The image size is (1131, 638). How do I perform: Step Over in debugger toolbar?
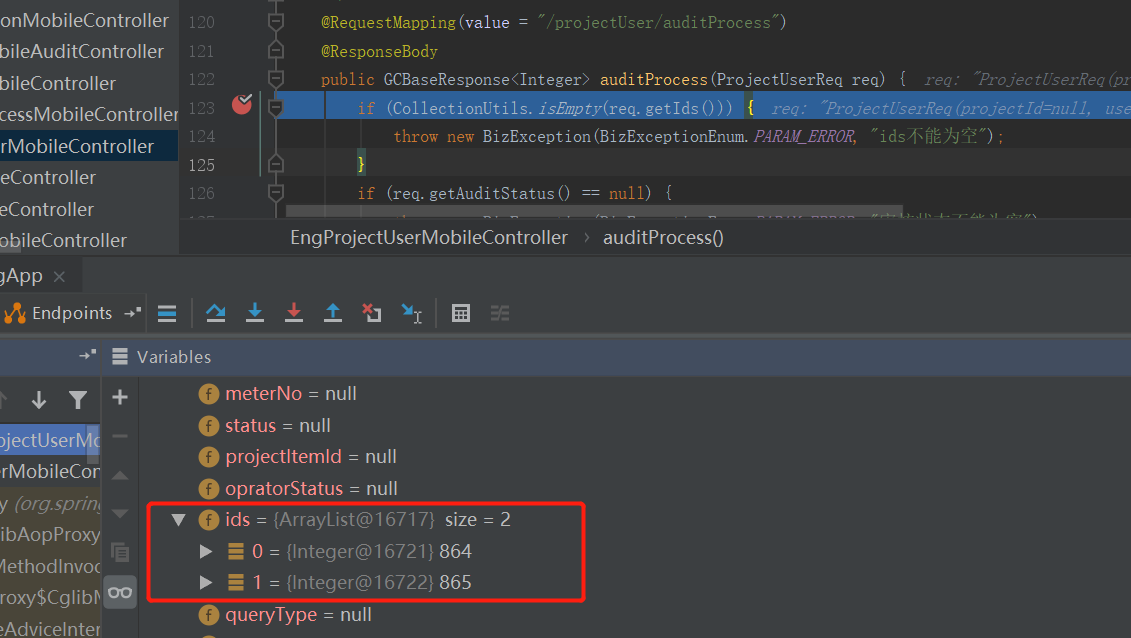pyautogui.click(x=216, y=313)
